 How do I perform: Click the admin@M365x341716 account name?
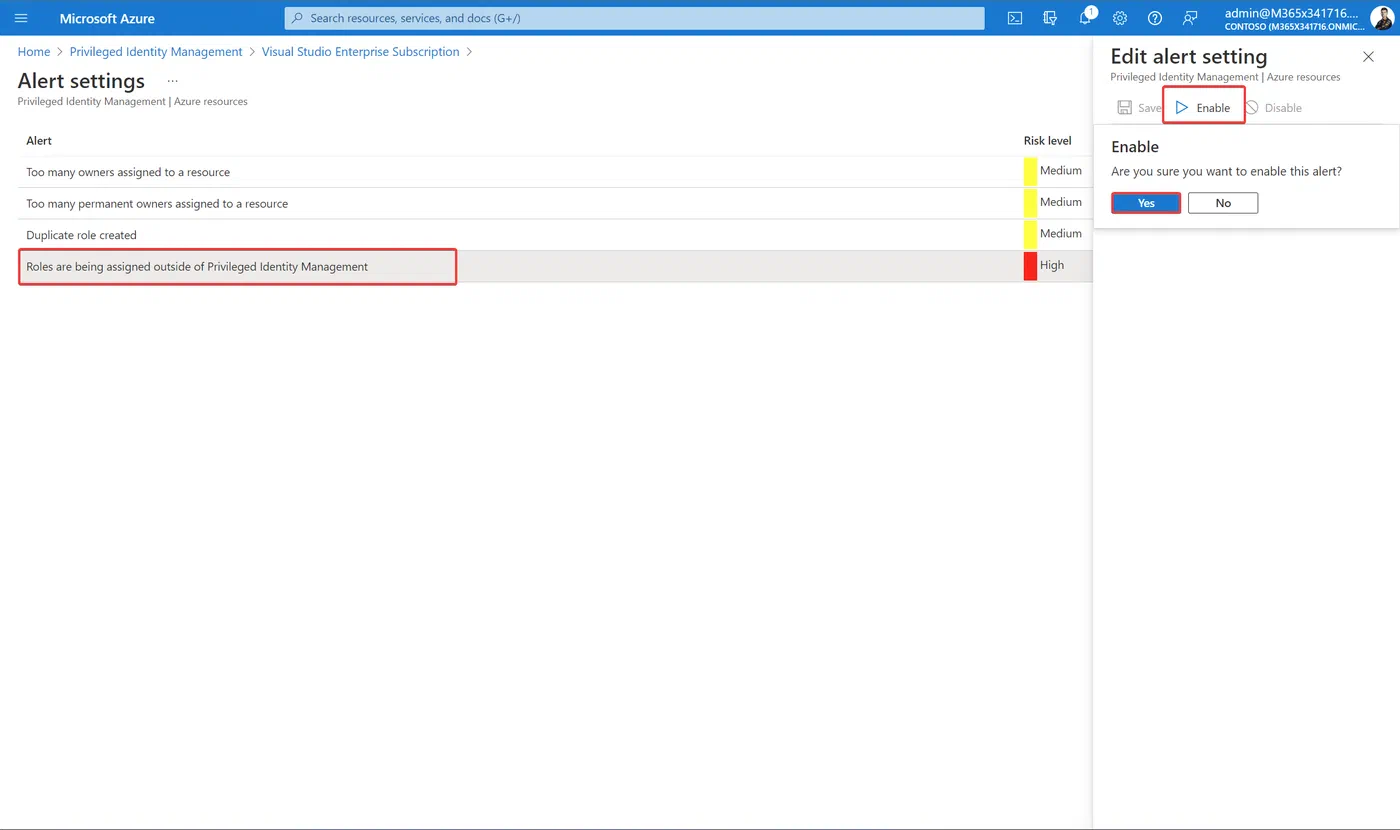[1292, 13]
